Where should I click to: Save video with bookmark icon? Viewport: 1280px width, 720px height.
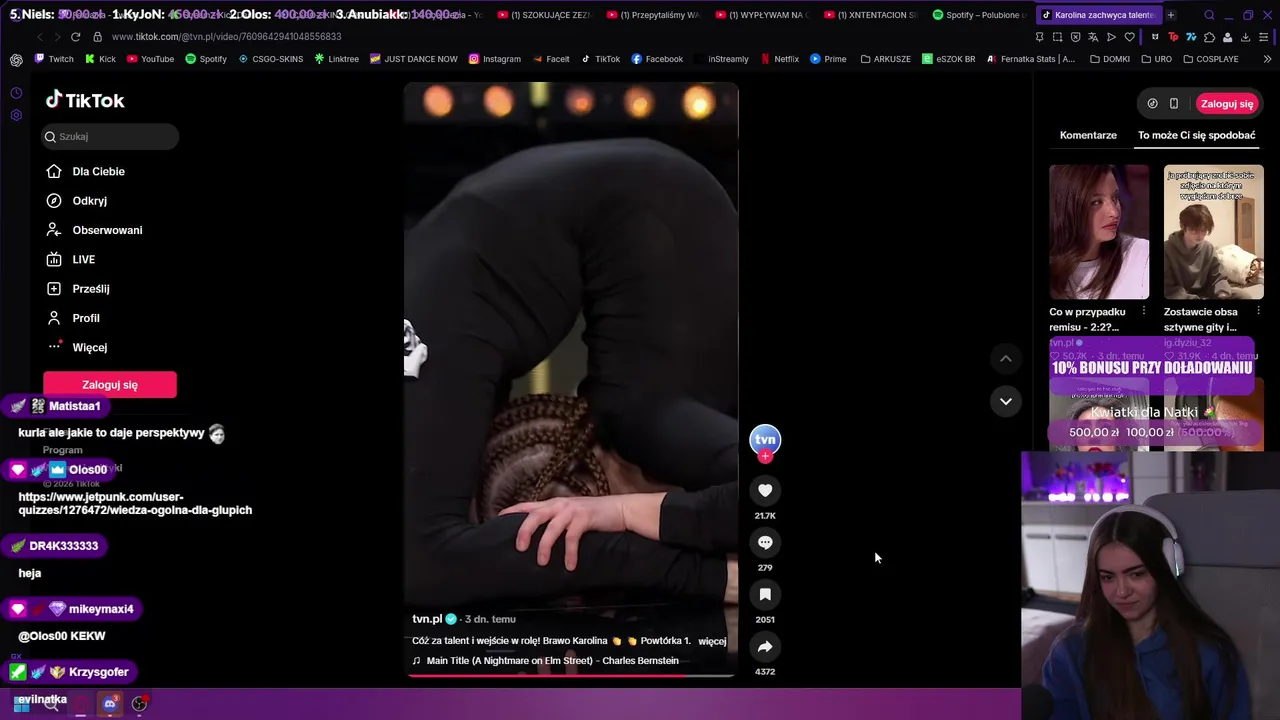tap(765, 594)
